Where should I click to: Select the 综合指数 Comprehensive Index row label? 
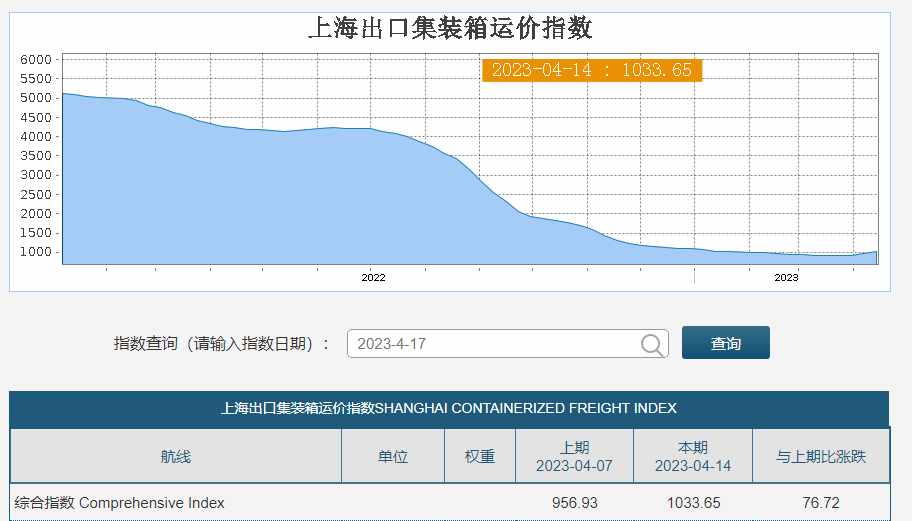(x=119, y=503)
